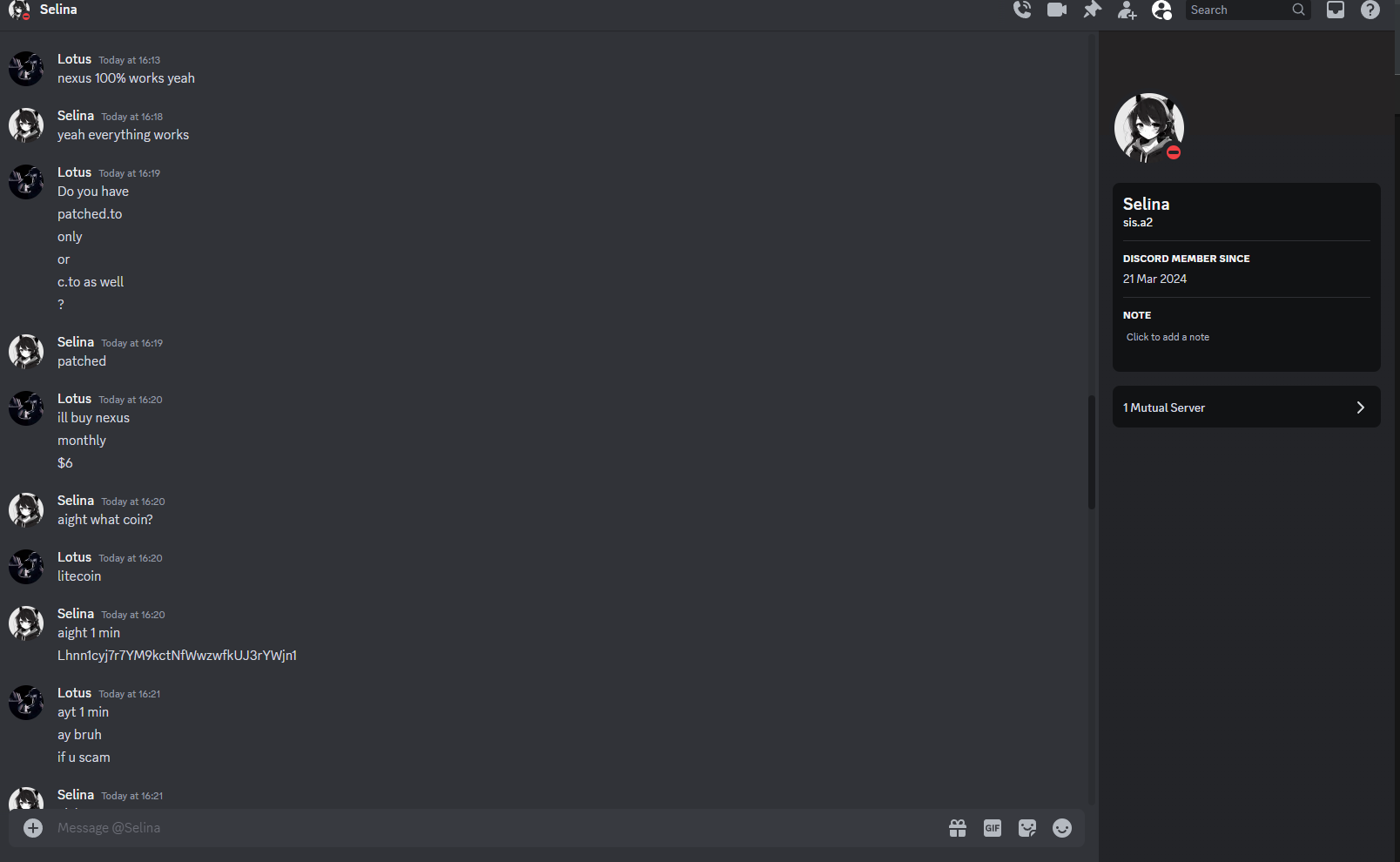This screenshot has height=862, width=1400.
Task: Click the search messages field
Action: 1248,10
